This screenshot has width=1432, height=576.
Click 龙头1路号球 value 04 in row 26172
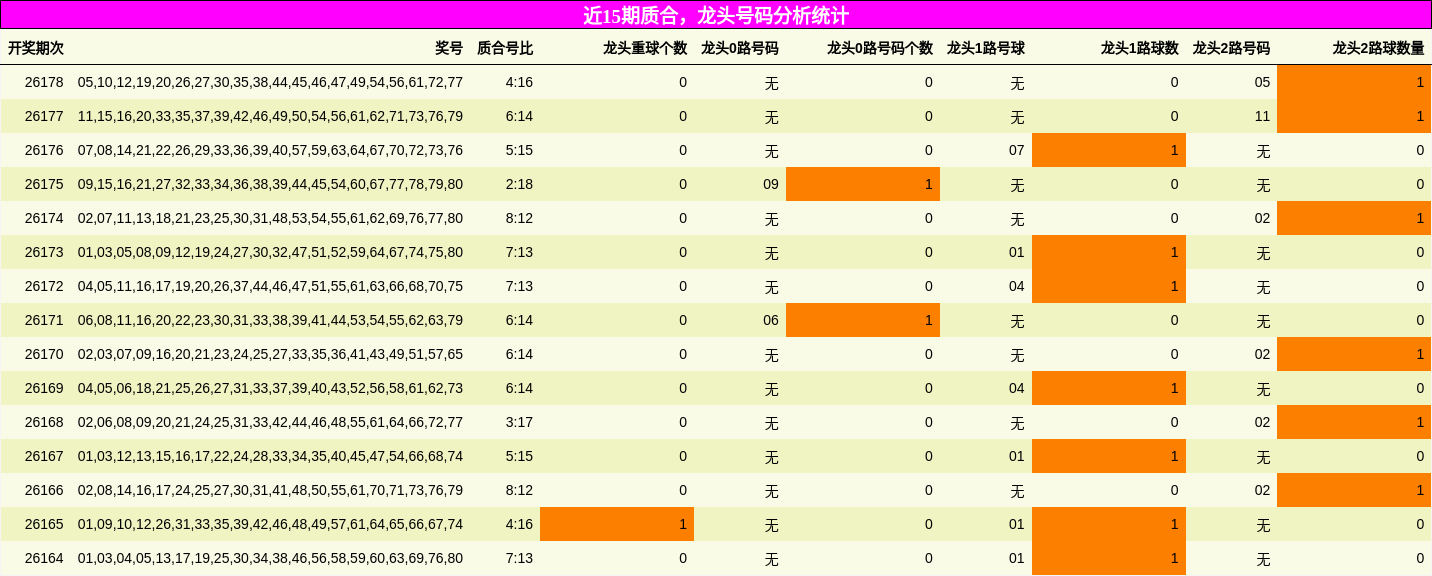tap(1016, 286)
